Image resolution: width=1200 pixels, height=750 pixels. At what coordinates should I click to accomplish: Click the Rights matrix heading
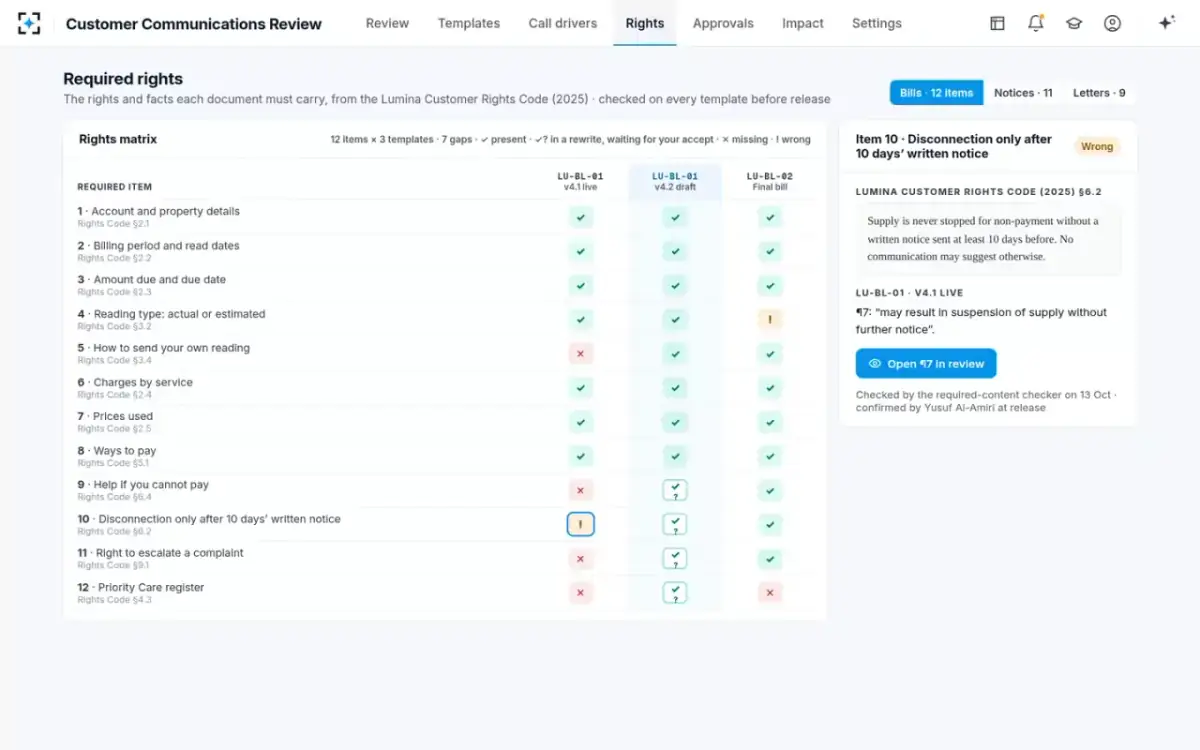(118, 139)
